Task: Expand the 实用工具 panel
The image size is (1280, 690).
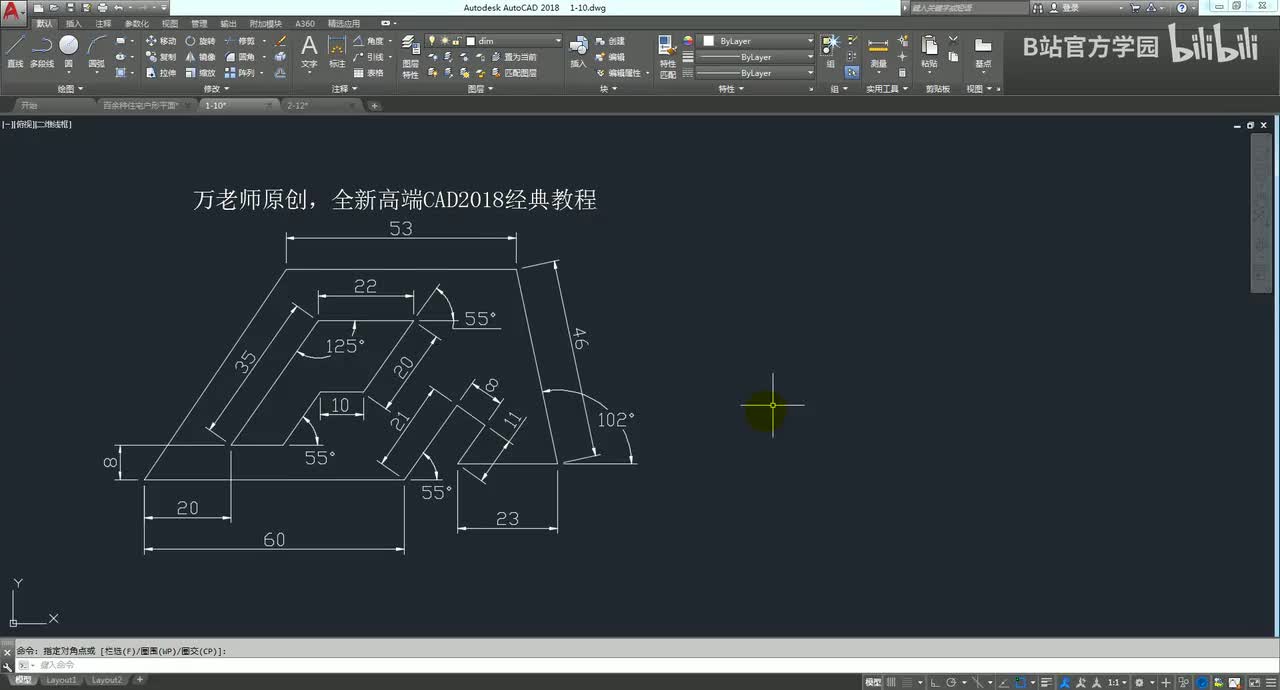Action: click(886, 89)
